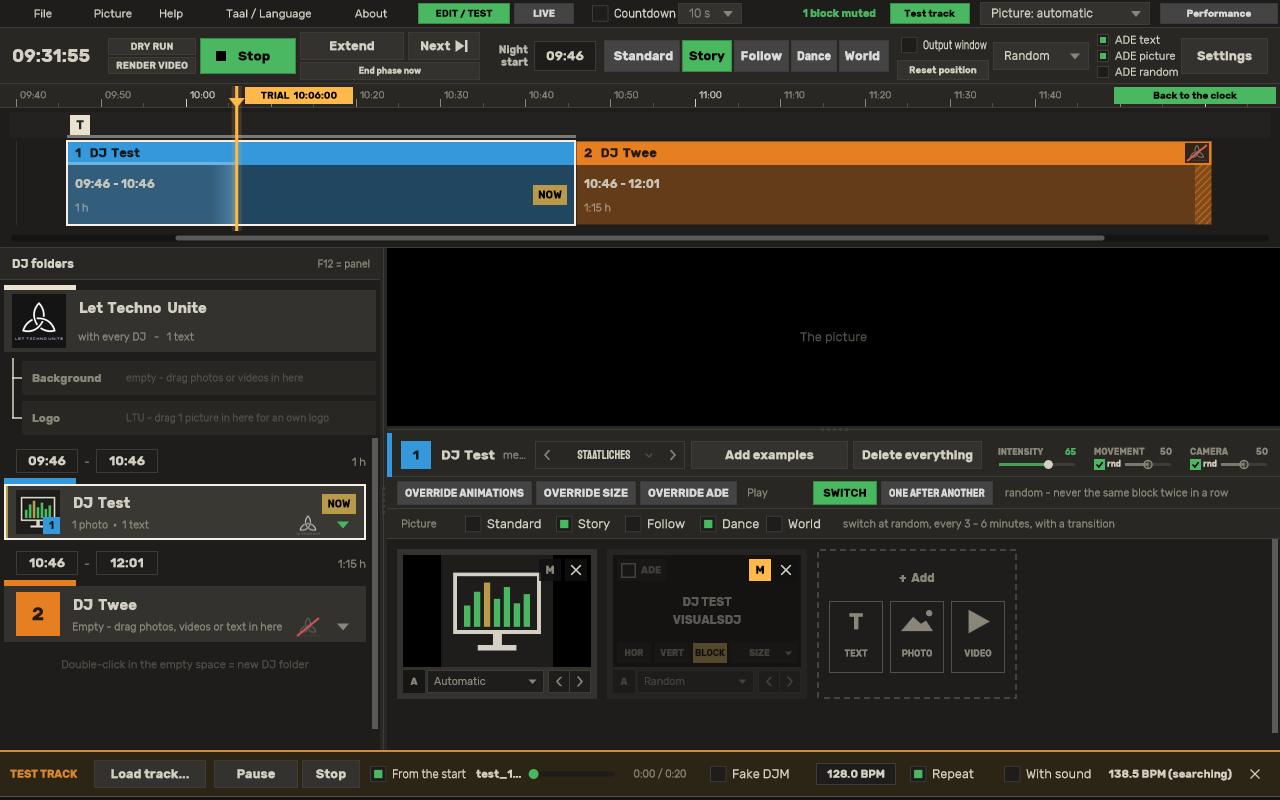Open the countdown 10 s dropdown
Image resolution: width=1280 pixels, height=800 pixels.
(710, 14)
